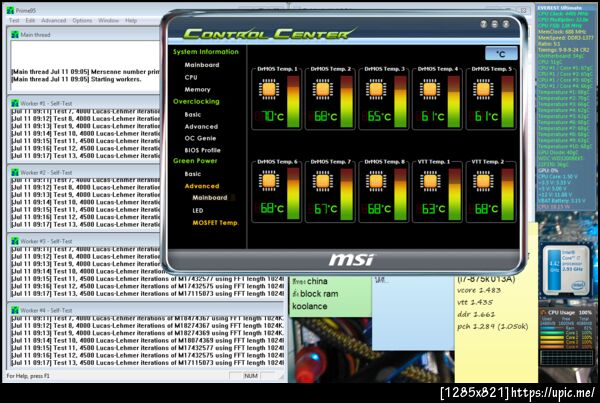Viewport: 600px width, 403px height.
Task: Select Basic under Overclocking
Action: click(192, 114)
